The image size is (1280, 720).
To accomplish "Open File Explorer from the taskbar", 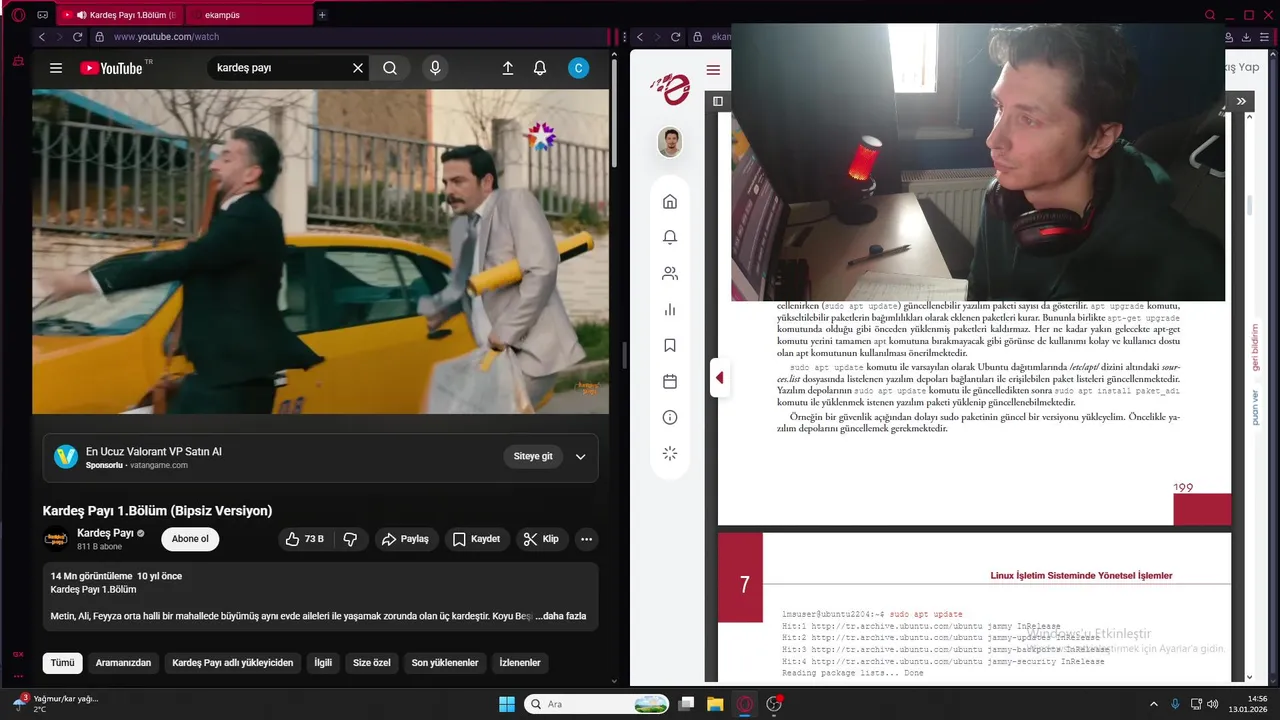I will [x=715, y=704].
